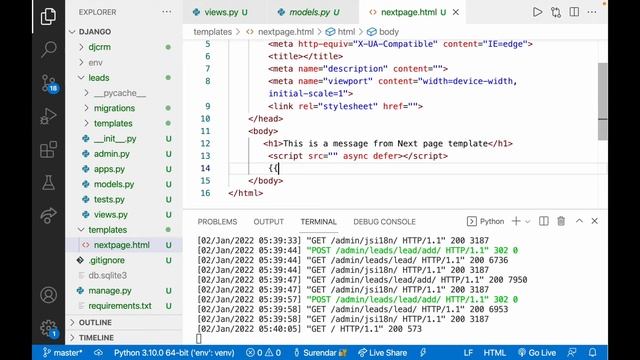Open manage.py in the explorer
The width and height of the screenshot is (640, 360).
(x=110, y=291)
